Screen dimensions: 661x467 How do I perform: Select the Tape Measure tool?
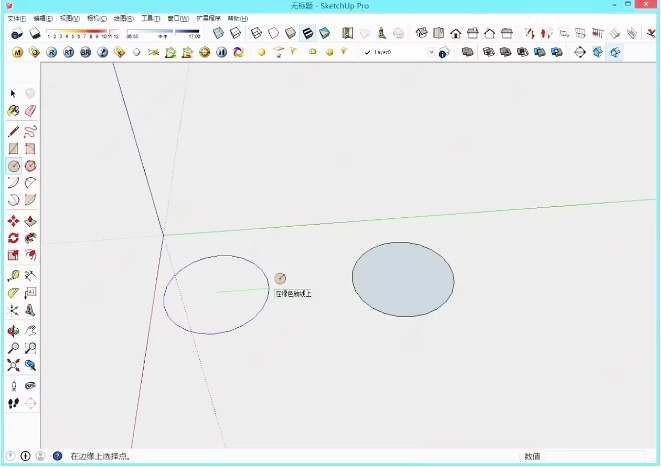click(13, 275)
